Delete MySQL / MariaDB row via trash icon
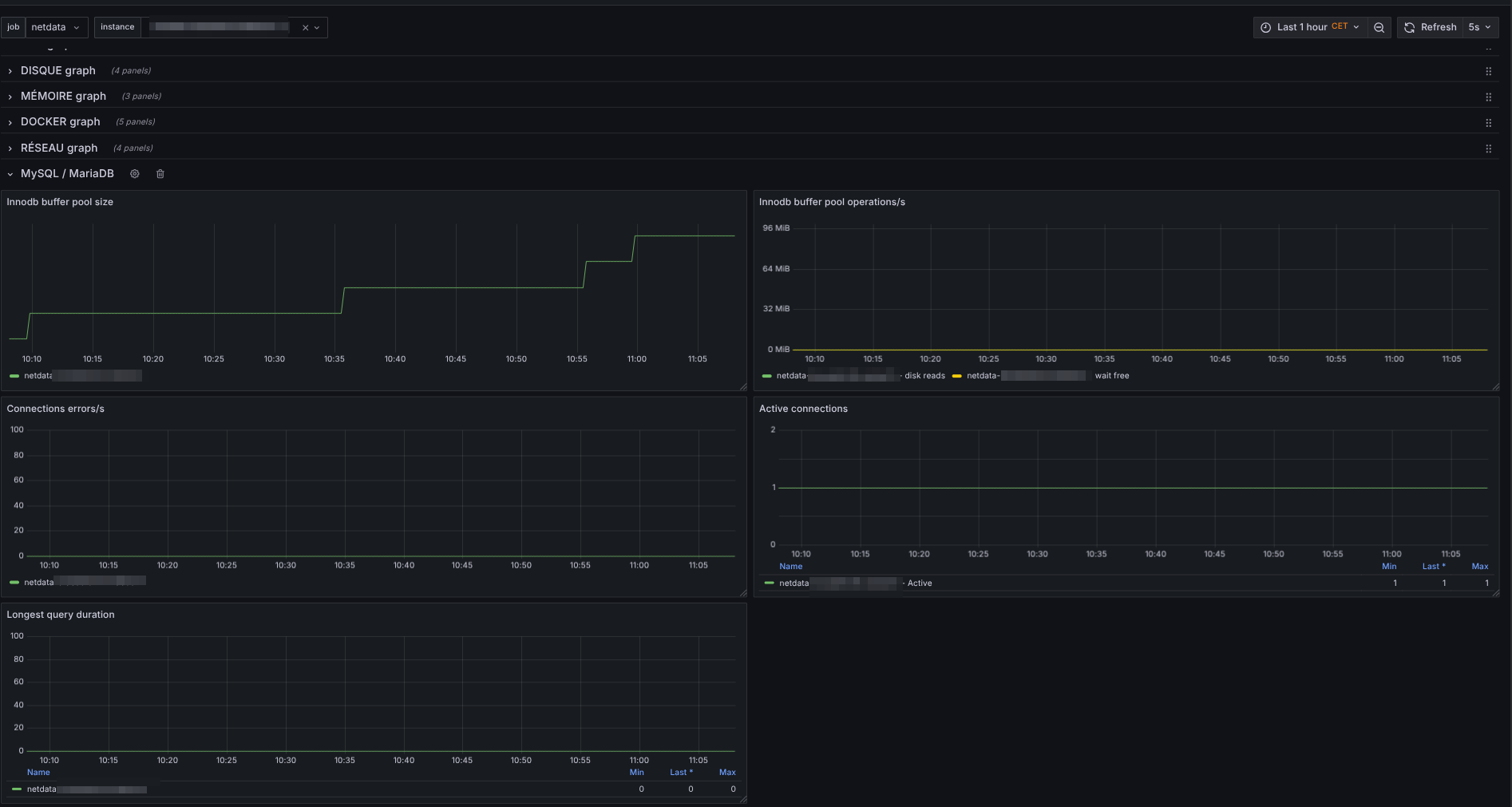1512x807 pixels. point(160,174)
